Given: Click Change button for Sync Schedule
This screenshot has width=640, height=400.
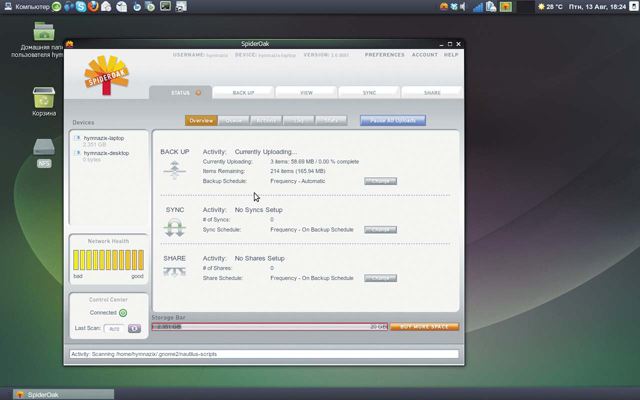Looking at the screenshot, I should [380, 230].
